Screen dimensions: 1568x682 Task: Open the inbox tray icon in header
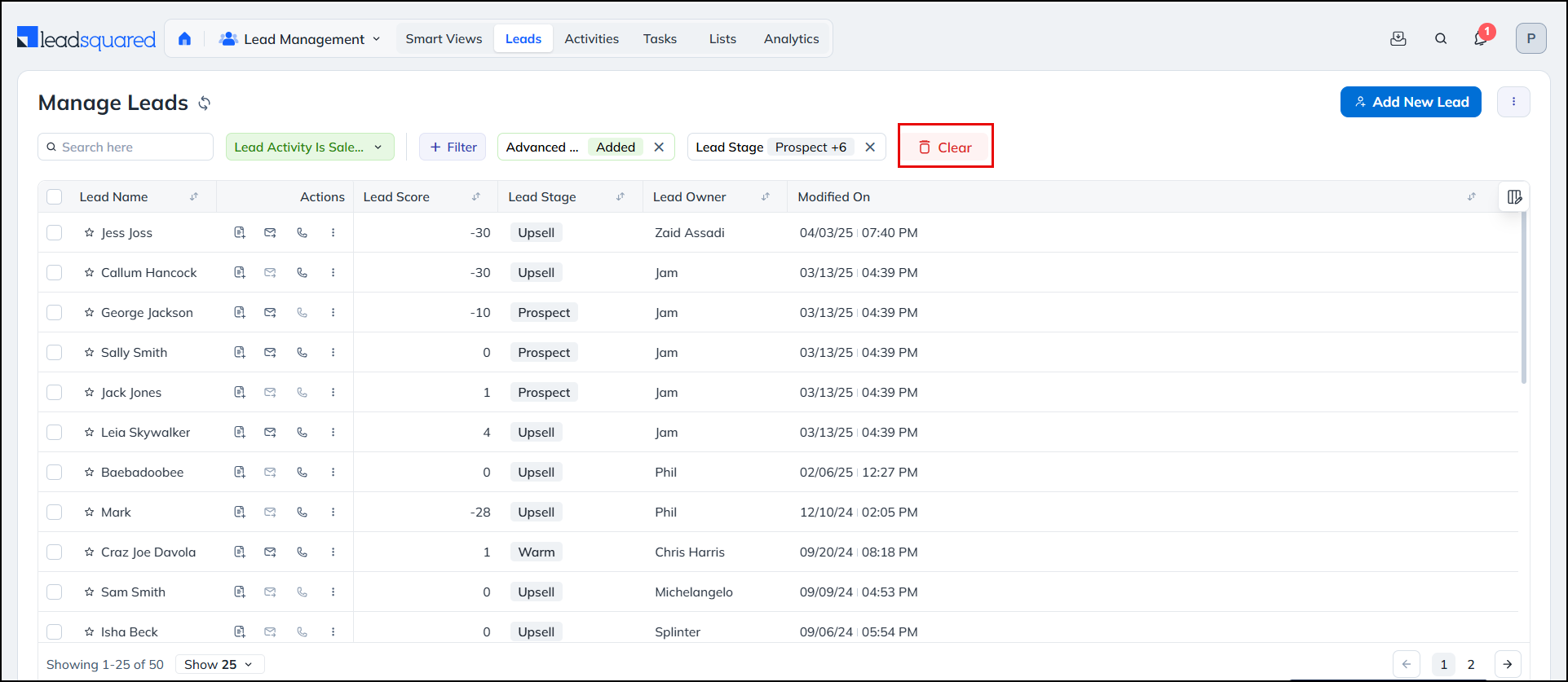pyautogui.click(x=1398, y=38)
